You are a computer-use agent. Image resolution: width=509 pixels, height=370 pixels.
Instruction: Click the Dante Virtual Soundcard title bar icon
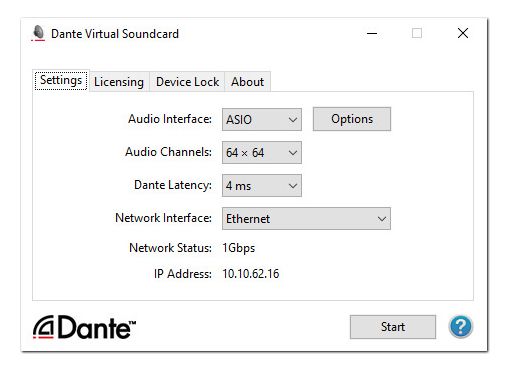(38, 33)
